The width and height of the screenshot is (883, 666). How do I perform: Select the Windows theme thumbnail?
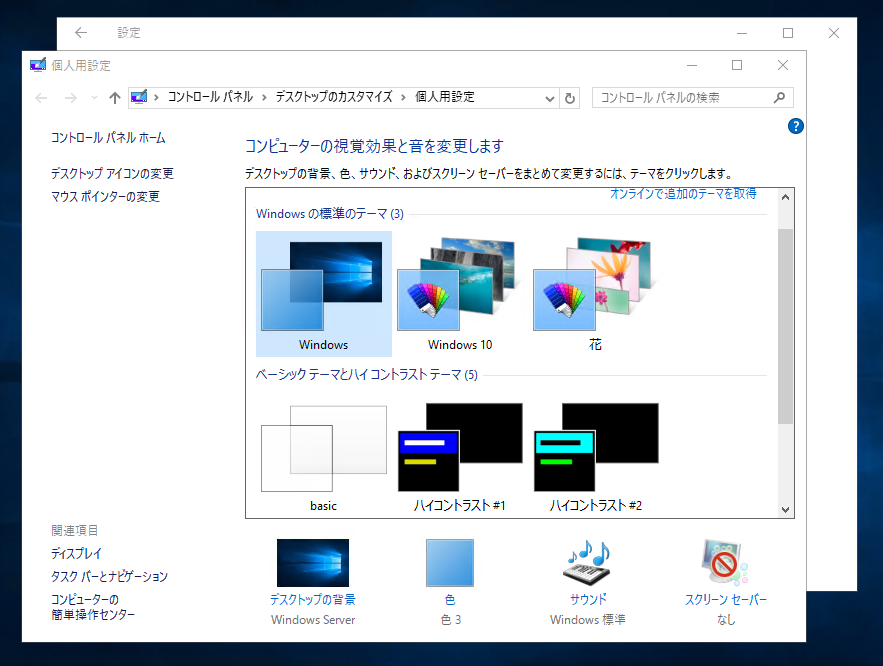323,294
